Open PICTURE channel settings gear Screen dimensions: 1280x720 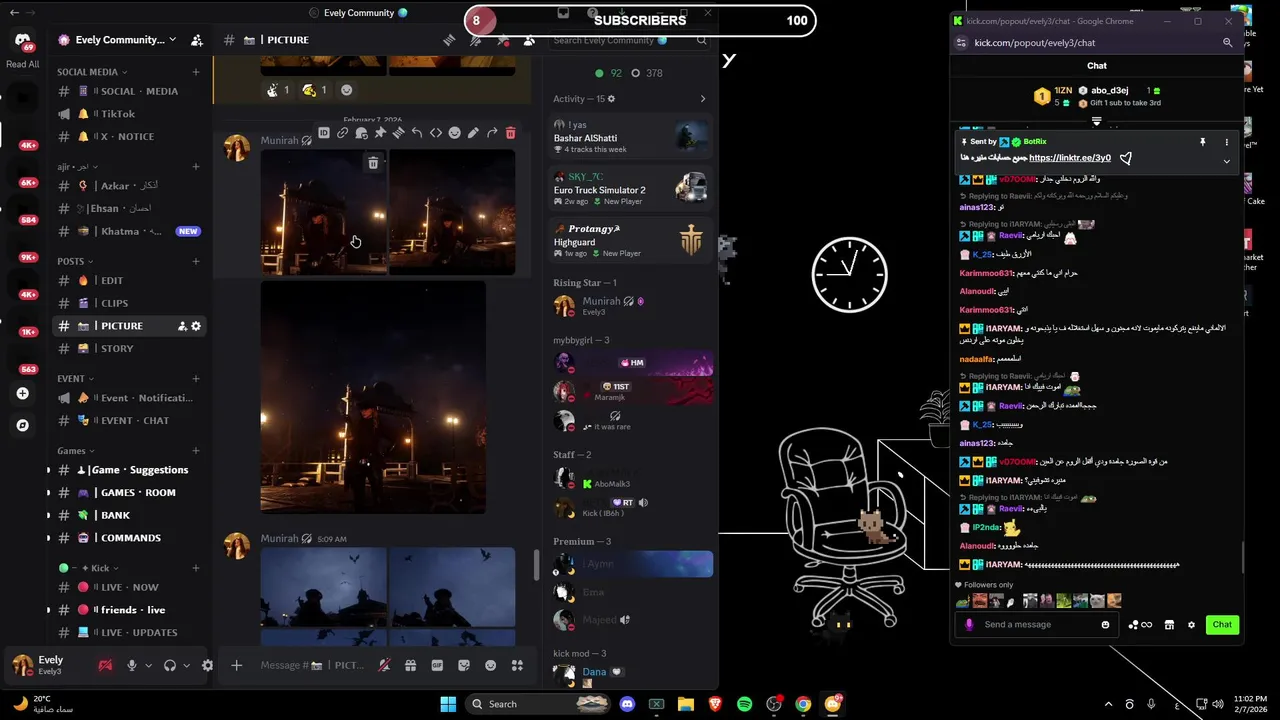(x=196, y=326)
